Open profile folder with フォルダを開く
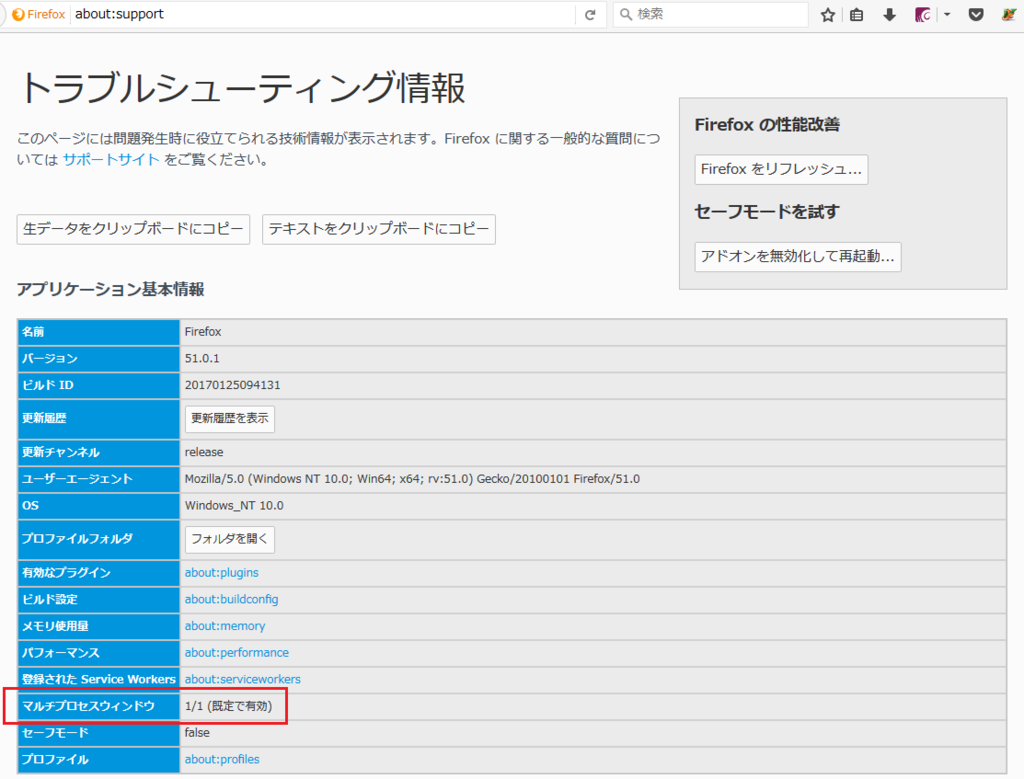Image resolution: width=1024 pixels, height=779 pixels. 230,539
